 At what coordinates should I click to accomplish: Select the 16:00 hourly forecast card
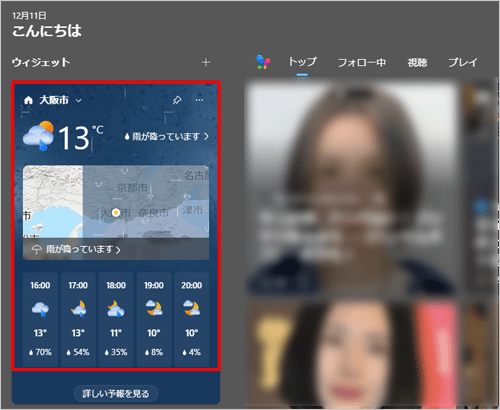(40, 319)
